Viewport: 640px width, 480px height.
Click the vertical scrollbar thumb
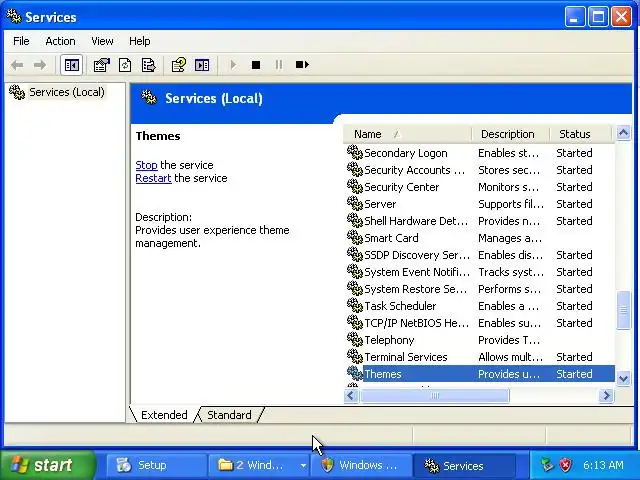[x=623, y=310]
